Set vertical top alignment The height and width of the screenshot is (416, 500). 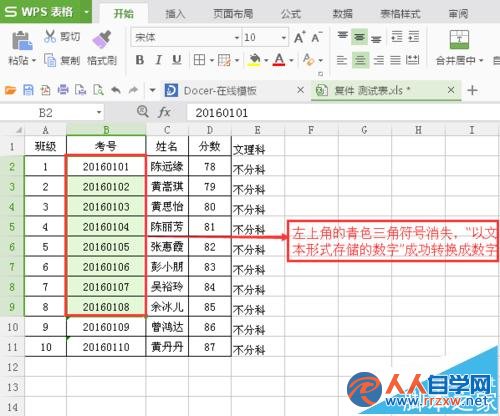[x=343, y=37]
